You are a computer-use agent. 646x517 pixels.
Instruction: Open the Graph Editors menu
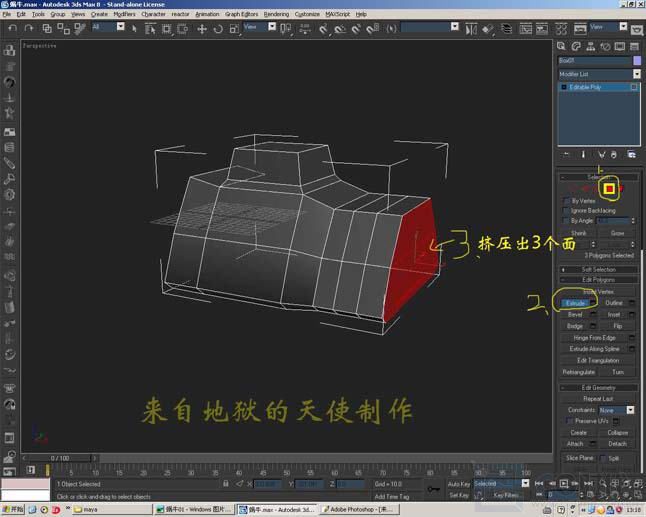(241, 14)
